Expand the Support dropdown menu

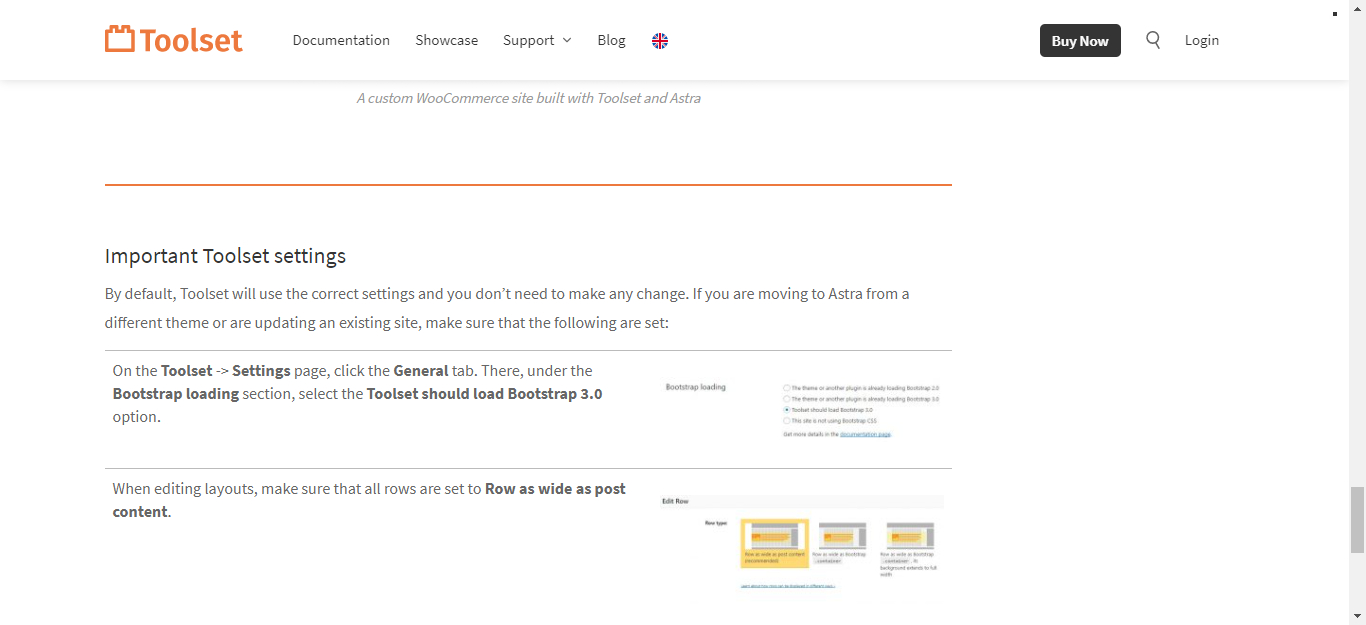(x=537, y=40)
